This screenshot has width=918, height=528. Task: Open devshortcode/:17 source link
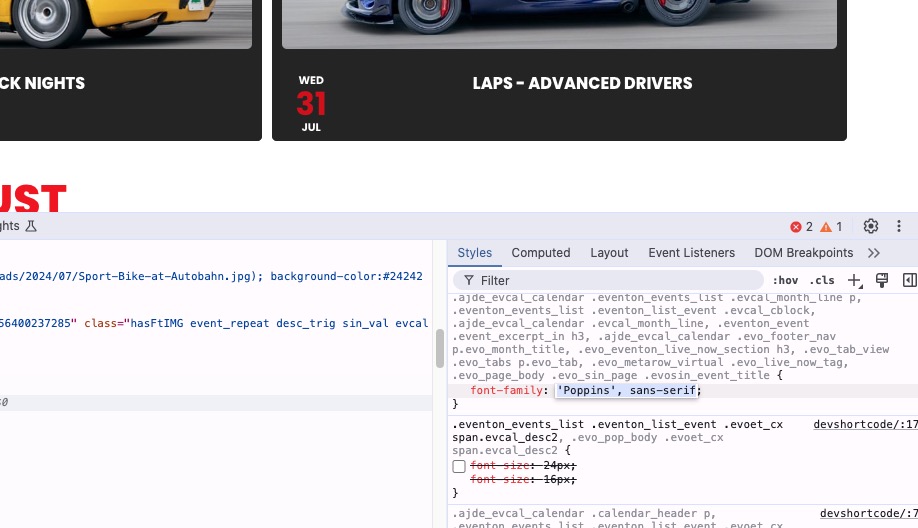pos(865,424)
